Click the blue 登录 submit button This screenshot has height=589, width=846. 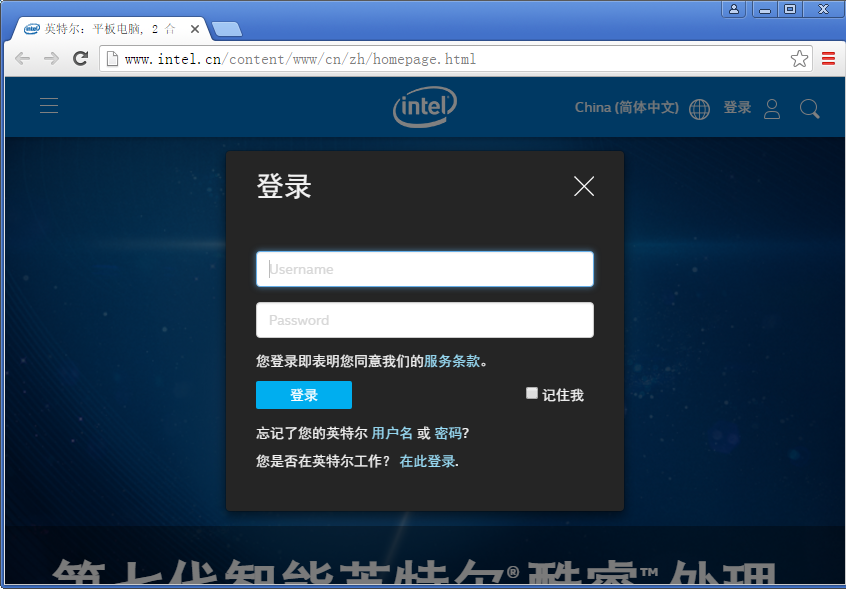[304, 395]
